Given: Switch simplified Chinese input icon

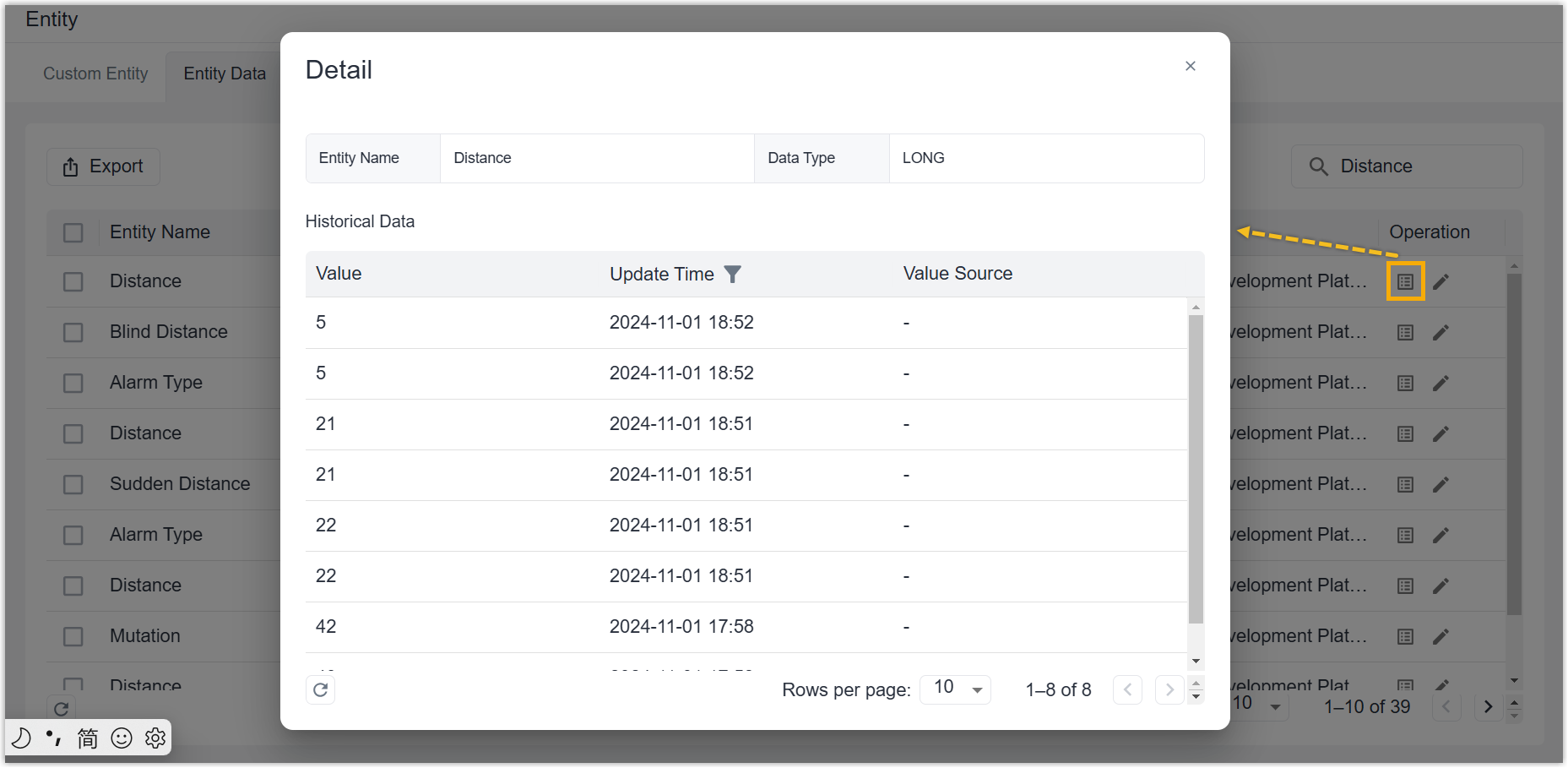Looking at the screenshot, I should pyautogui.click(x=88, y=738).
